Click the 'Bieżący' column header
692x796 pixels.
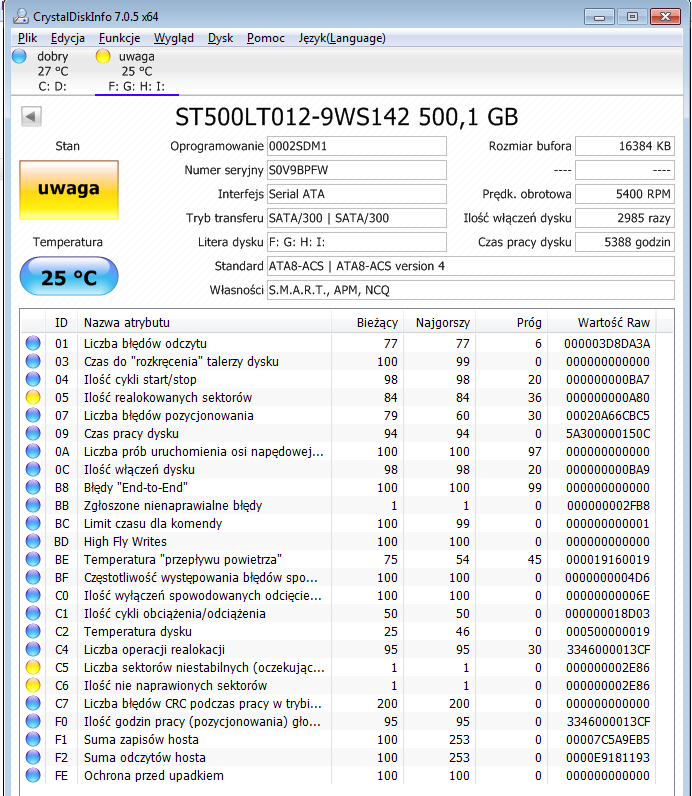pyautogui.click(x=368, y=323)
